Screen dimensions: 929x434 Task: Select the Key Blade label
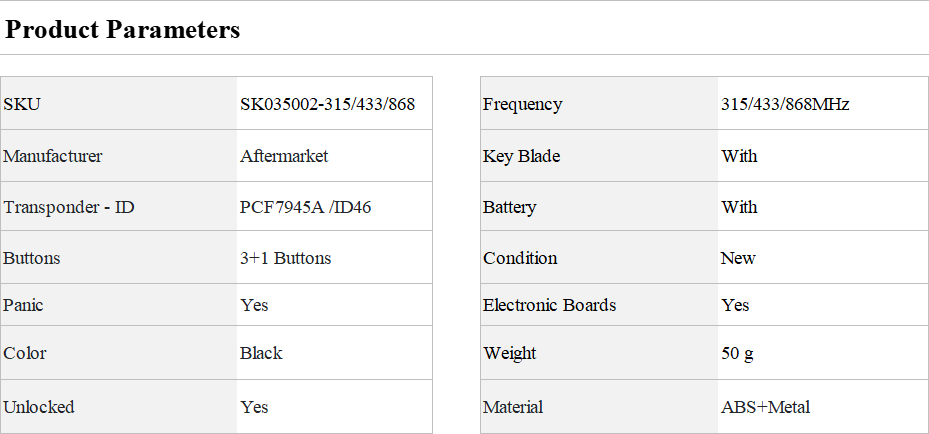pyautogui.click(x=521, y=156)
